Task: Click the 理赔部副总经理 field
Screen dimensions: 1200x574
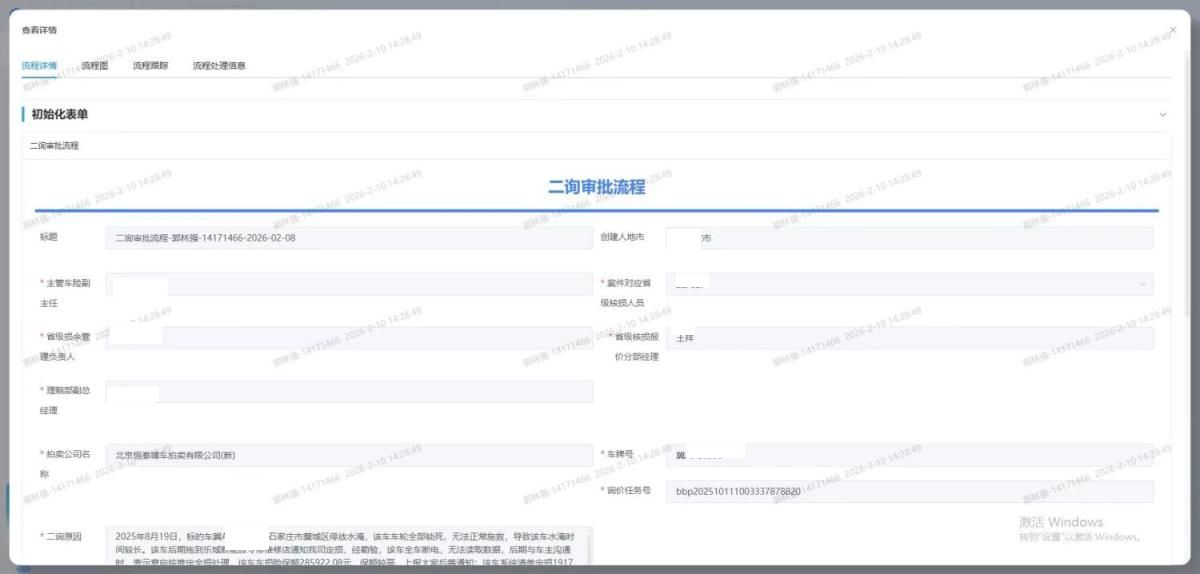Action: [x=348, y=392]
